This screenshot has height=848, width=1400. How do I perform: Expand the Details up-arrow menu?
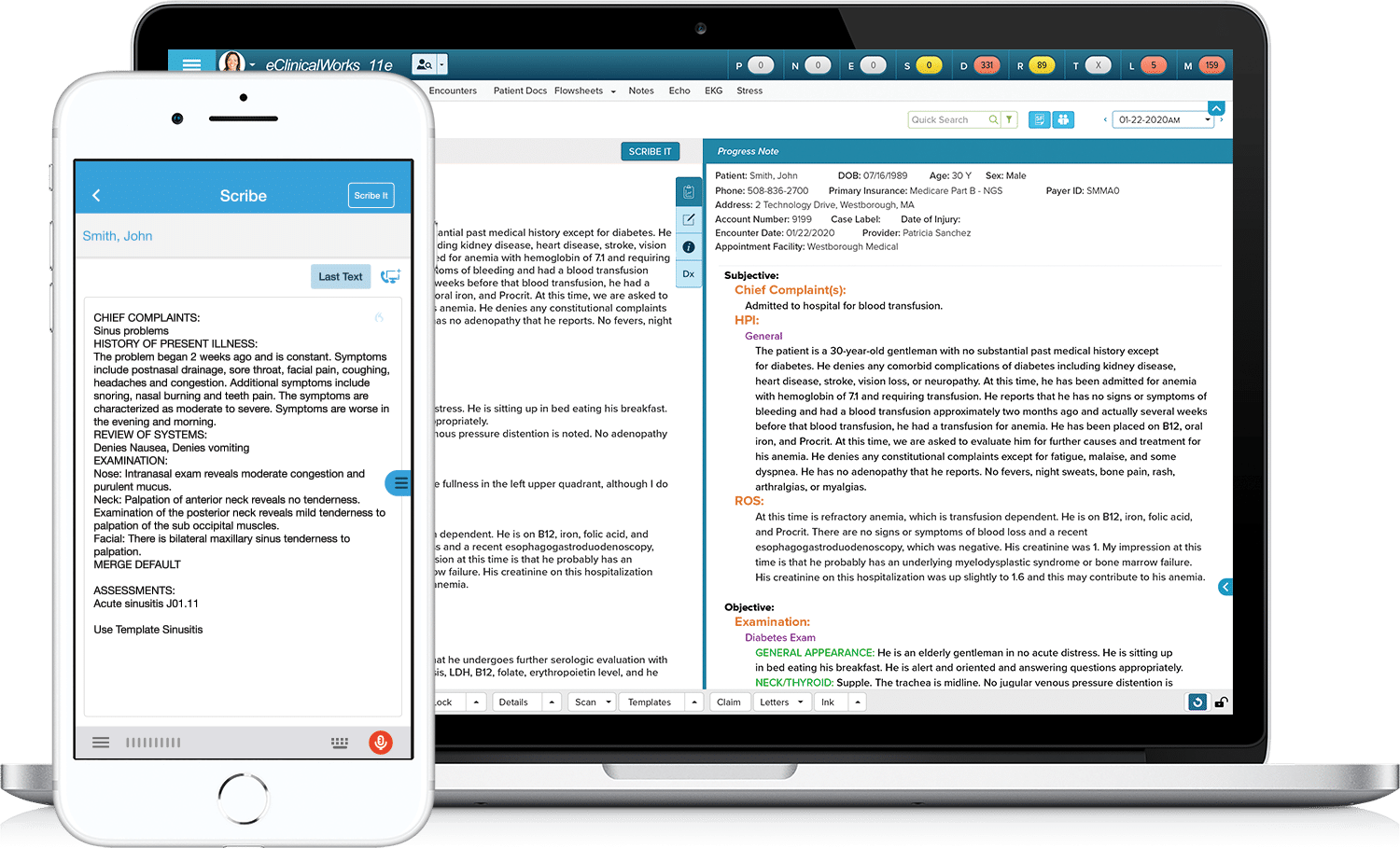552,702
